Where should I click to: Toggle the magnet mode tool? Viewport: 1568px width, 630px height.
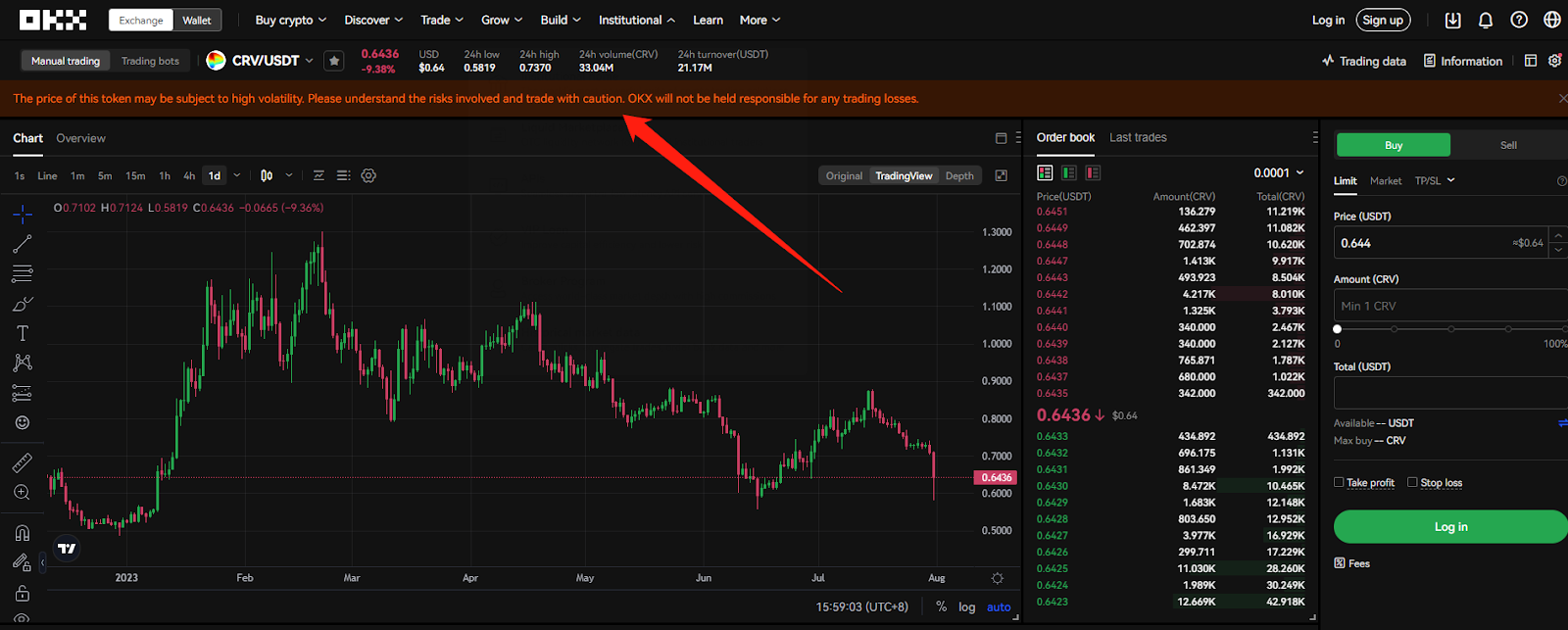(x=23, y=533)
